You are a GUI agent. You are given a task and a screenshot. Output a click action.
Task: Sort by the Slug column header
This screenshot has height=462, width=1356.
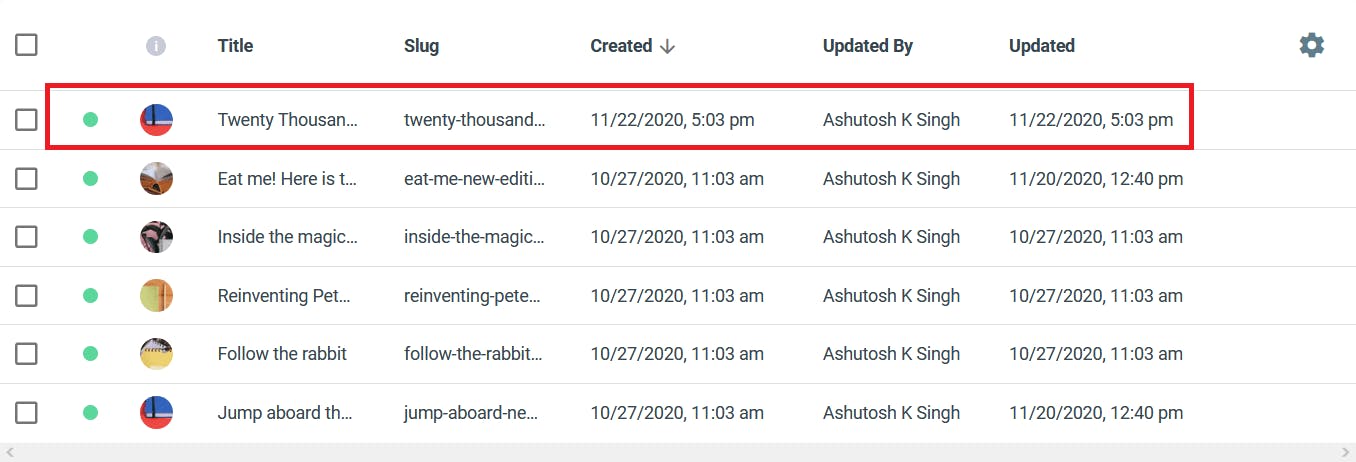(x=421, y=46)
